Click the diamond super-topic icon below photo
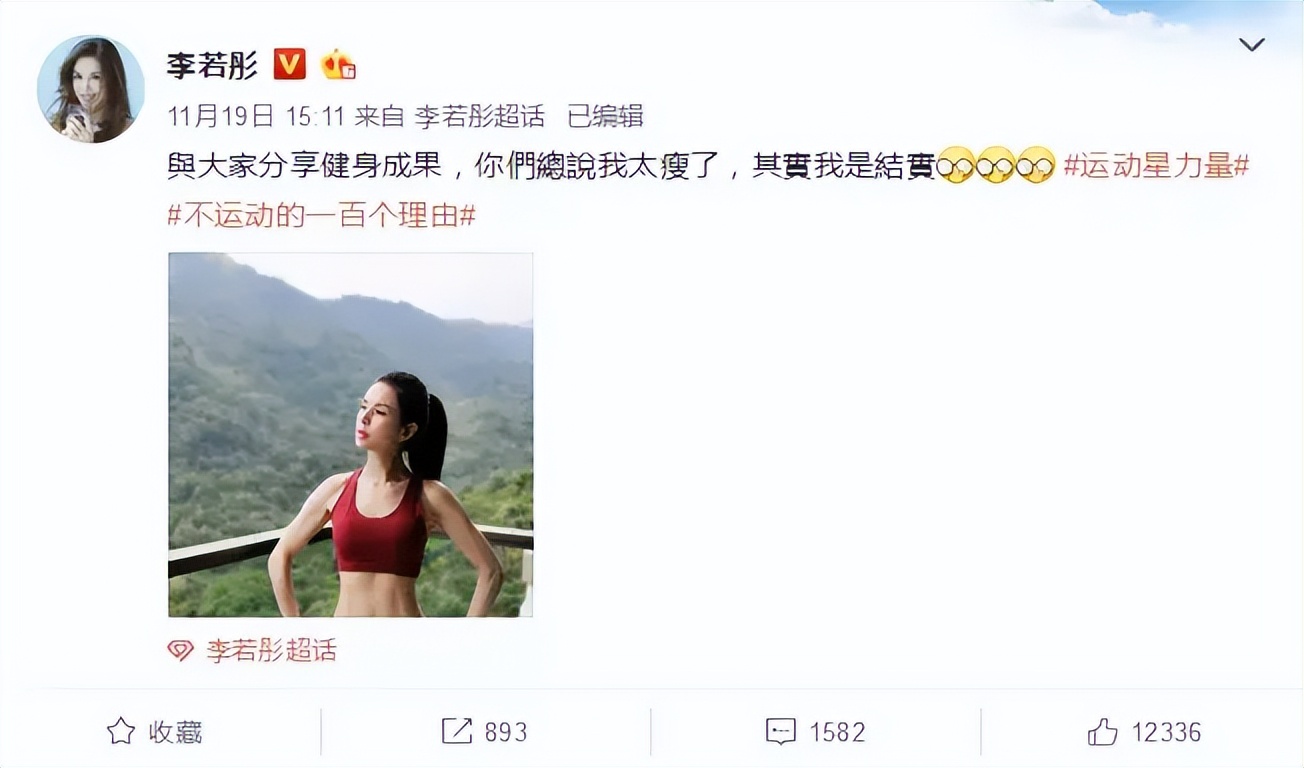Image resolution: width=1304 pixels, height=768 pixels. [180, 651]
